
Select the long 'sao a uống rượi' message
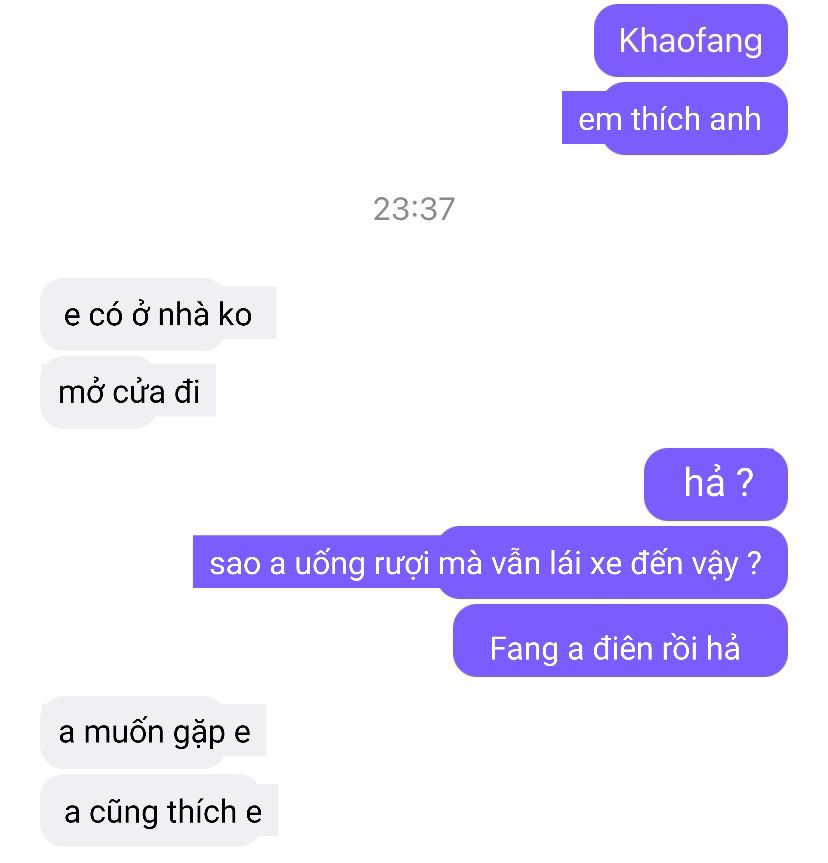pos(490,562)
